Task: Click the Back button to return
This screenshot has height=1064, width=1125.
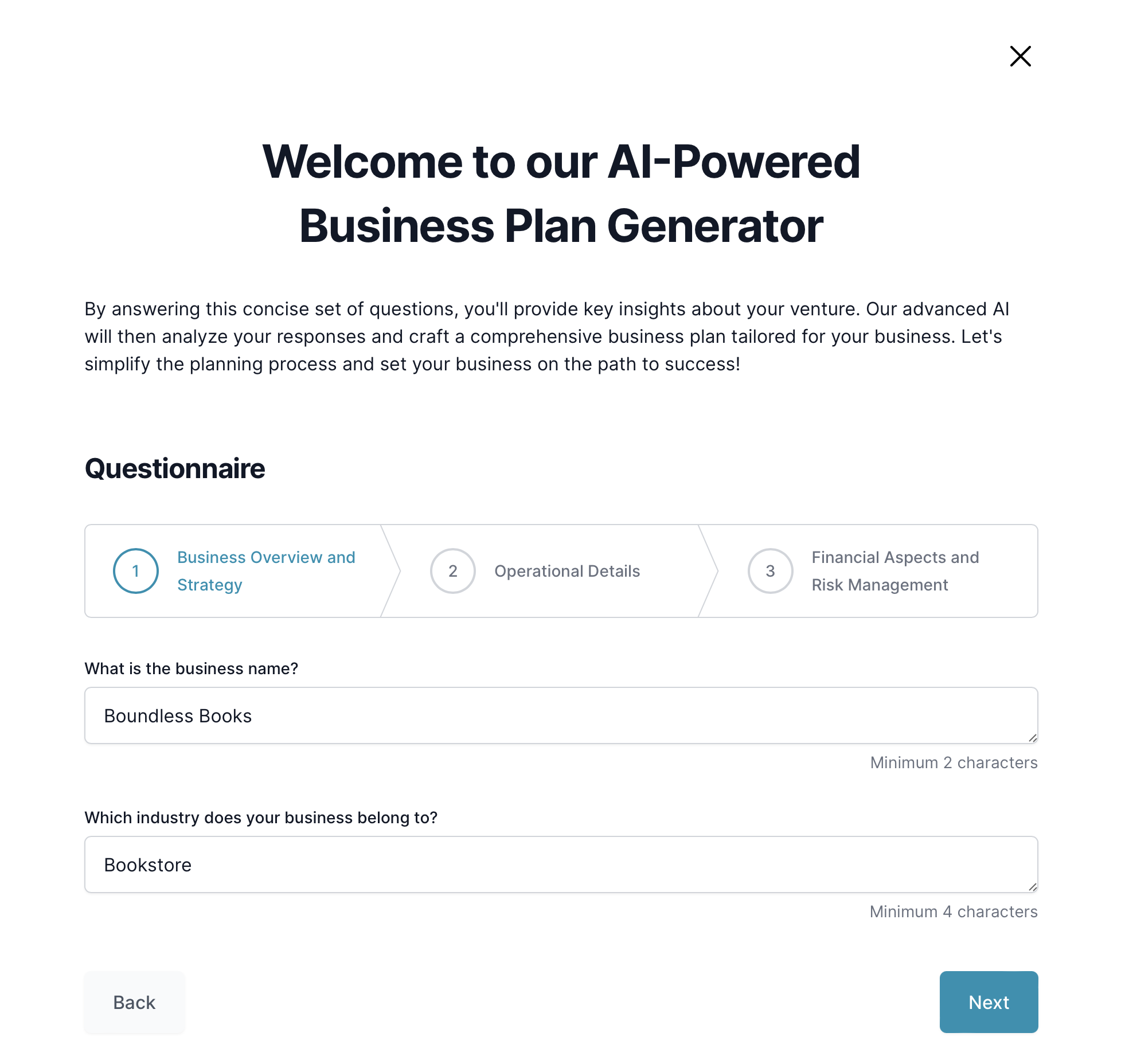Action: tap(134, 1002)
